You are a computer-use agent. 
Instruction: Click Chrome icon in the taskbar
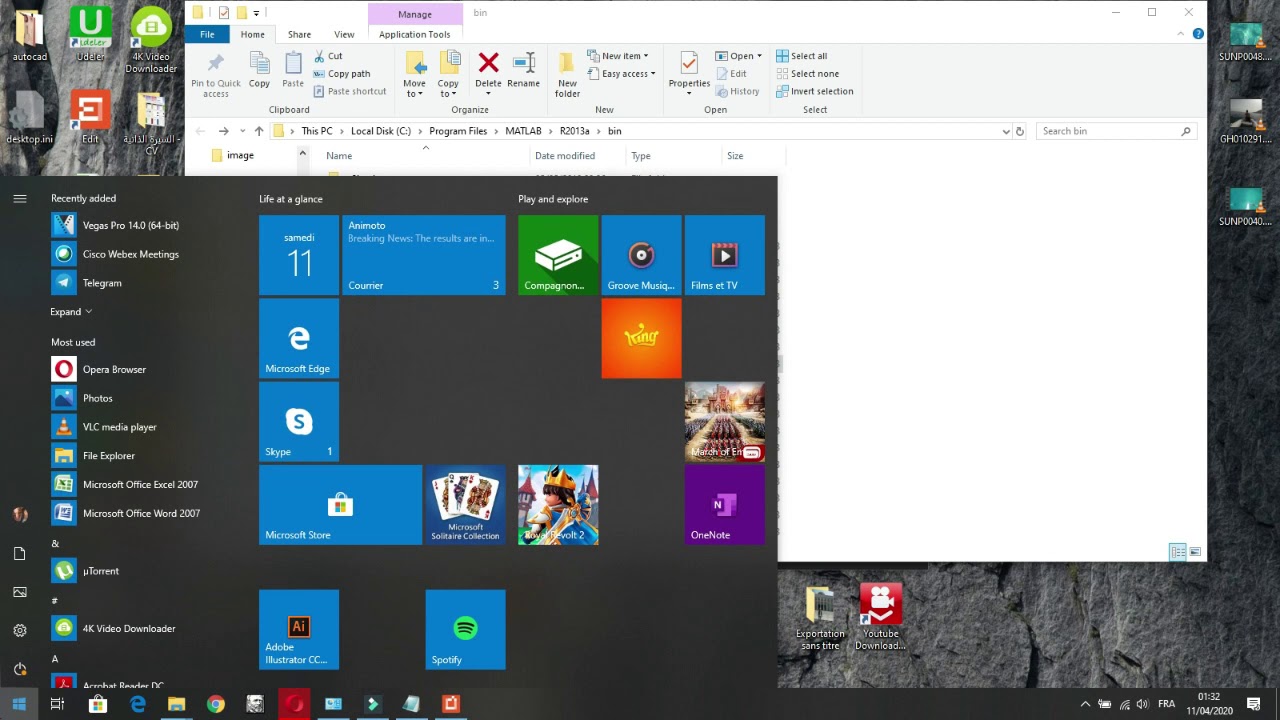pyautogui.click(x=215, y=704)
